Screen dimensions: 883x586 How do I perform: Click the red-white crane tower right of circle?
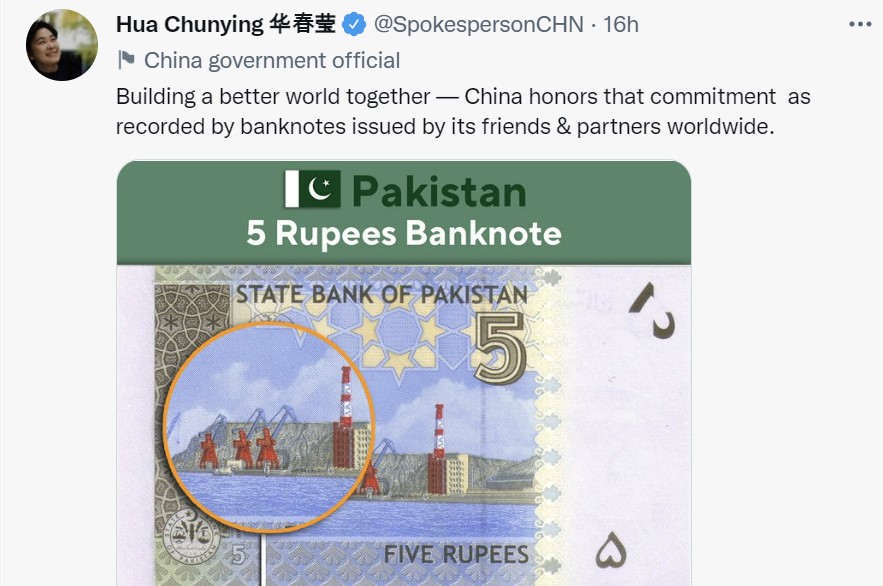(x=437, y=448)
